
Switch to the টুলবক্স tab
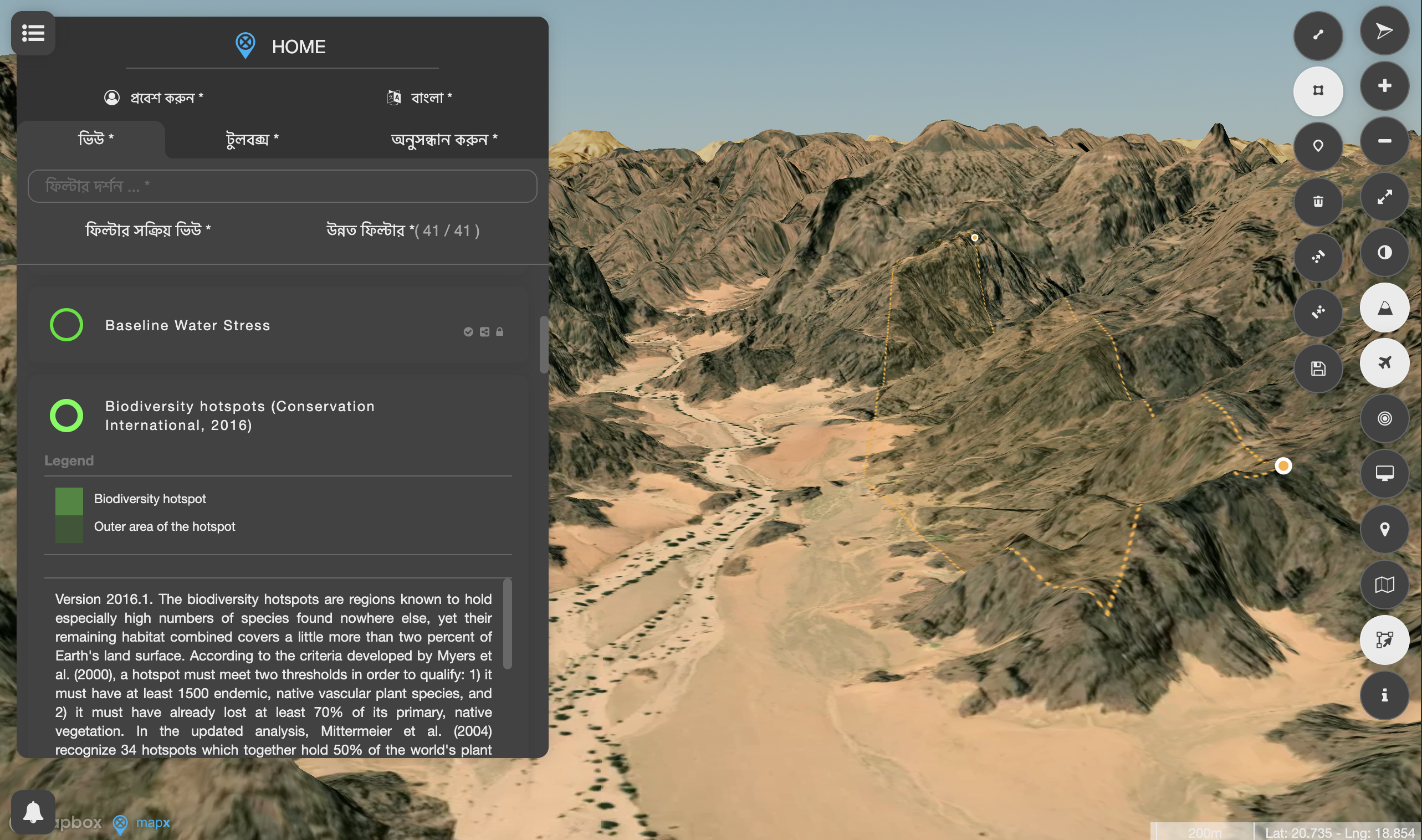coord(252,139)
